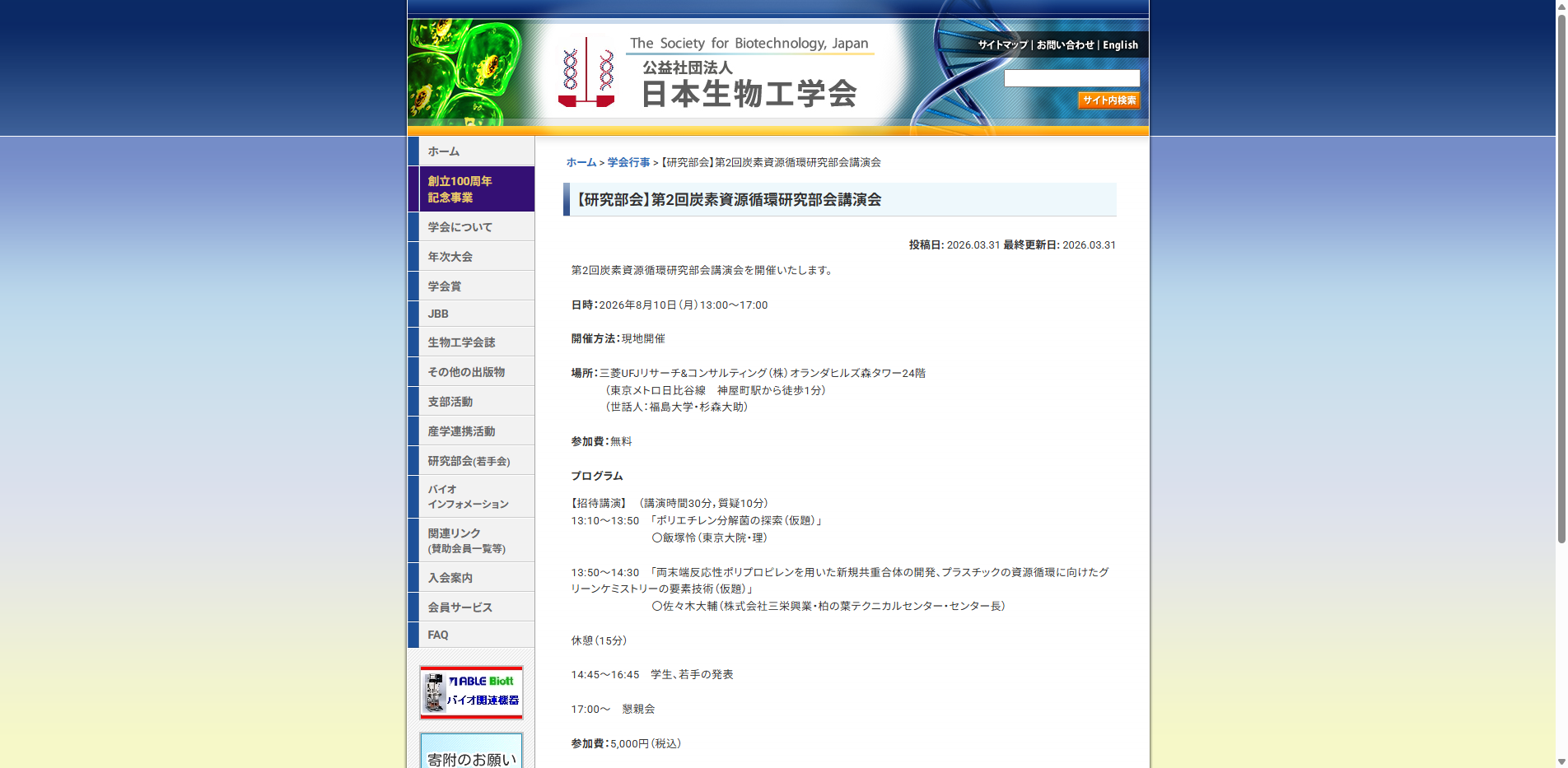This screenshot has height=768, width=1568.
Task: Click 学会行事 in the breadcrumb trail
Action: (628, 162)
